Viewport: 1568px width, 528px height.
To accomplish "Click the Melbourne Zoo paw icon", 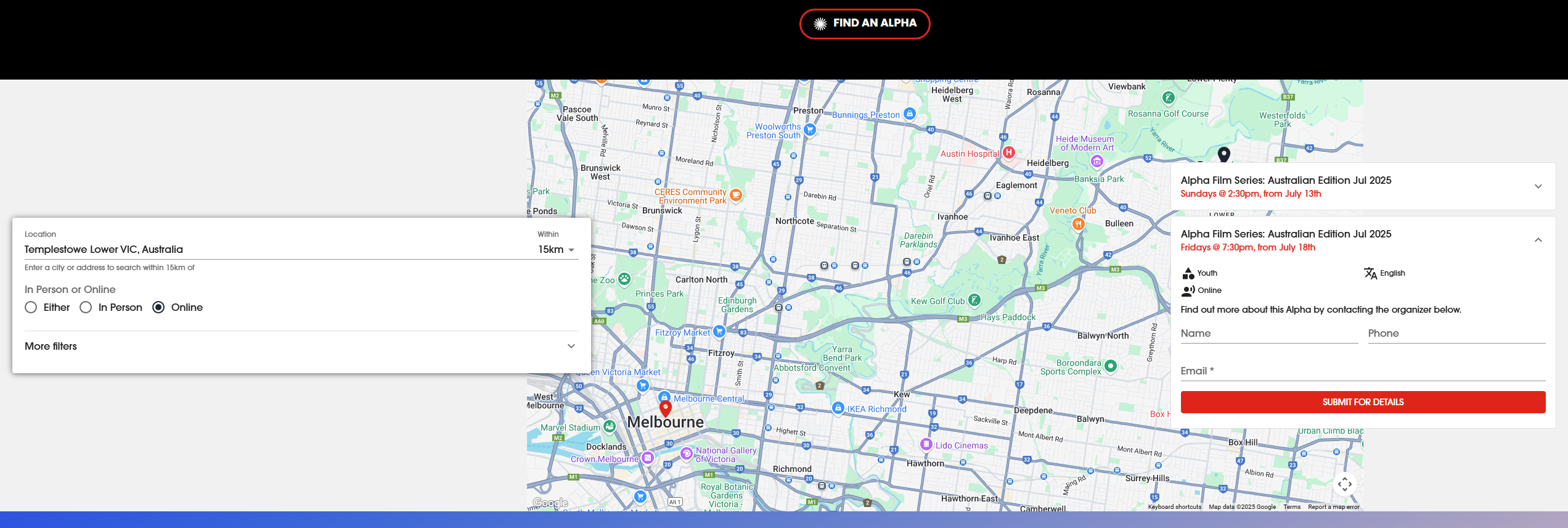I will click(x=624, y=279).
